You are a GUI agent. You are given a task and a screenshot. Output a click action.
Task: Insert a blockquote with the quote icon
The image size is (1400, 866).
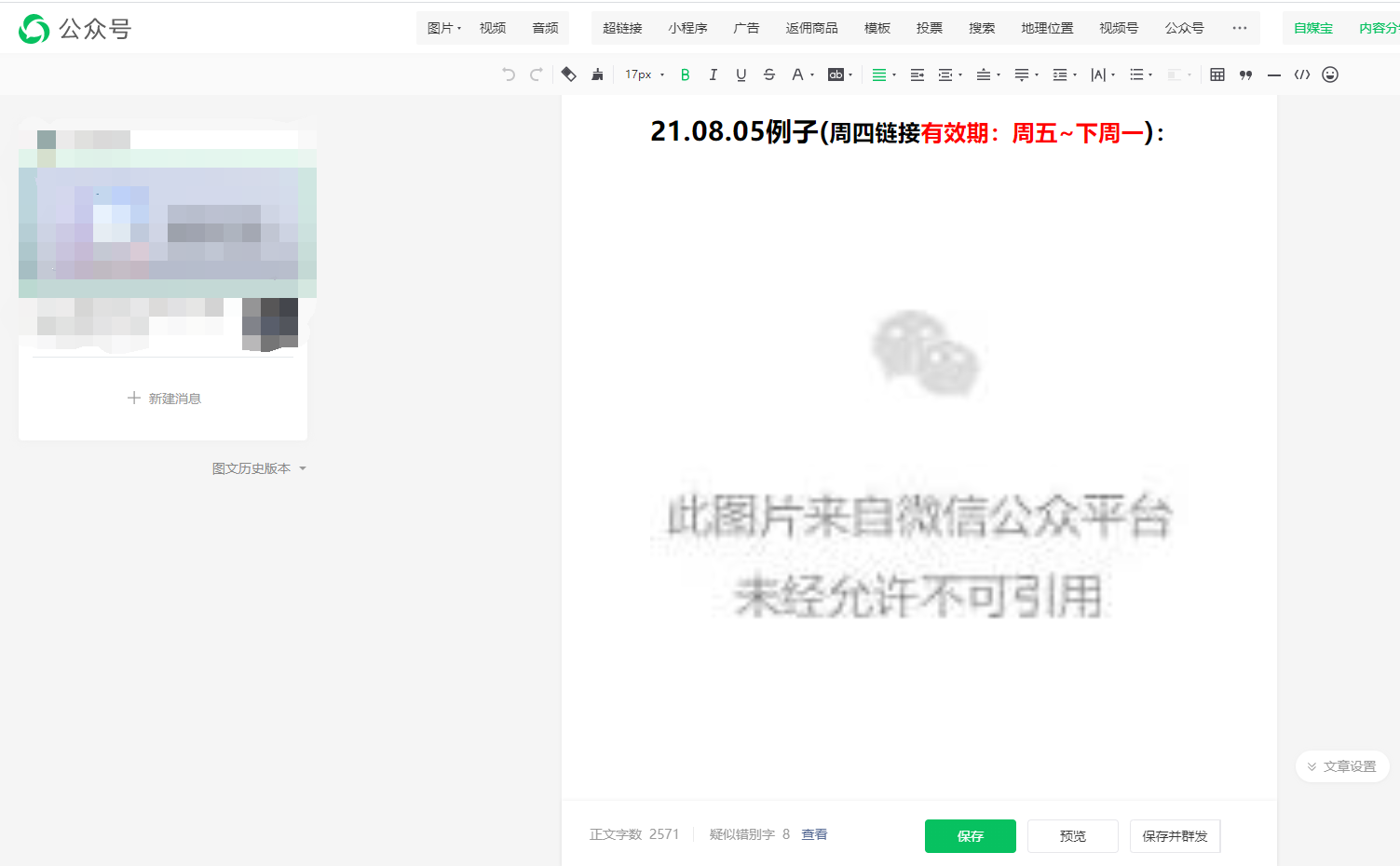click(x=1245, y=74)
